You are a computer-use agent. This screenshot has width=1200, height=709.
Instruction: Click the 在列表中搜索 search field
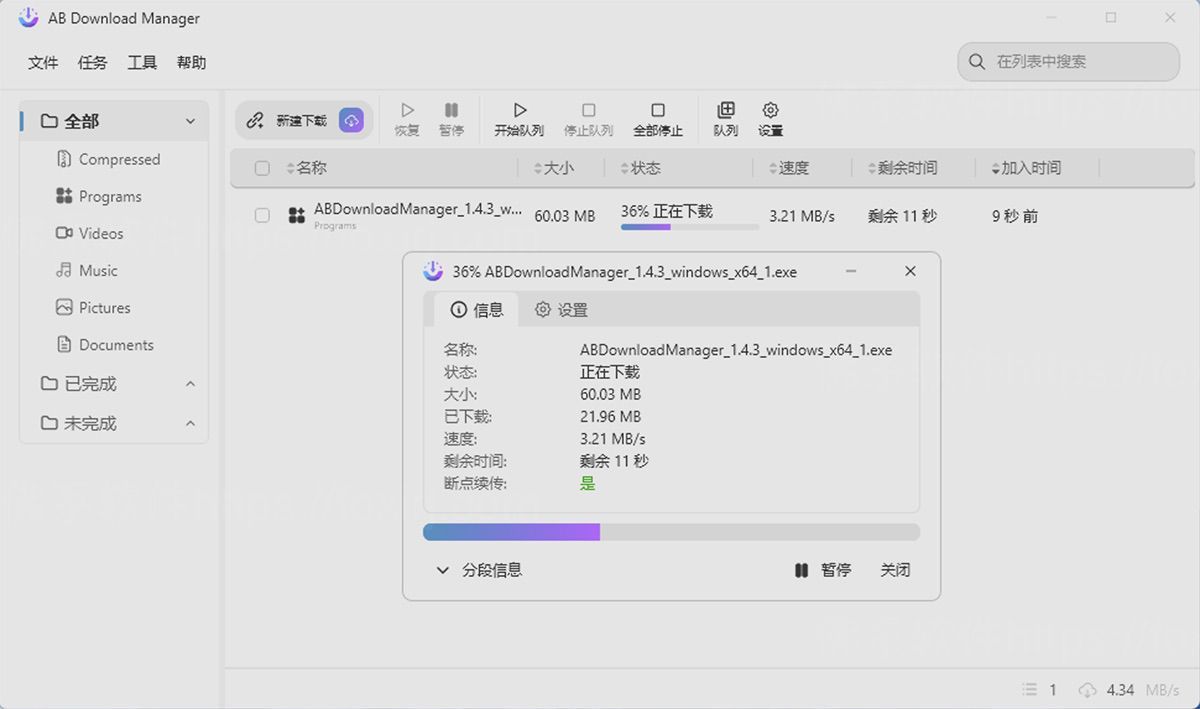1067,61
